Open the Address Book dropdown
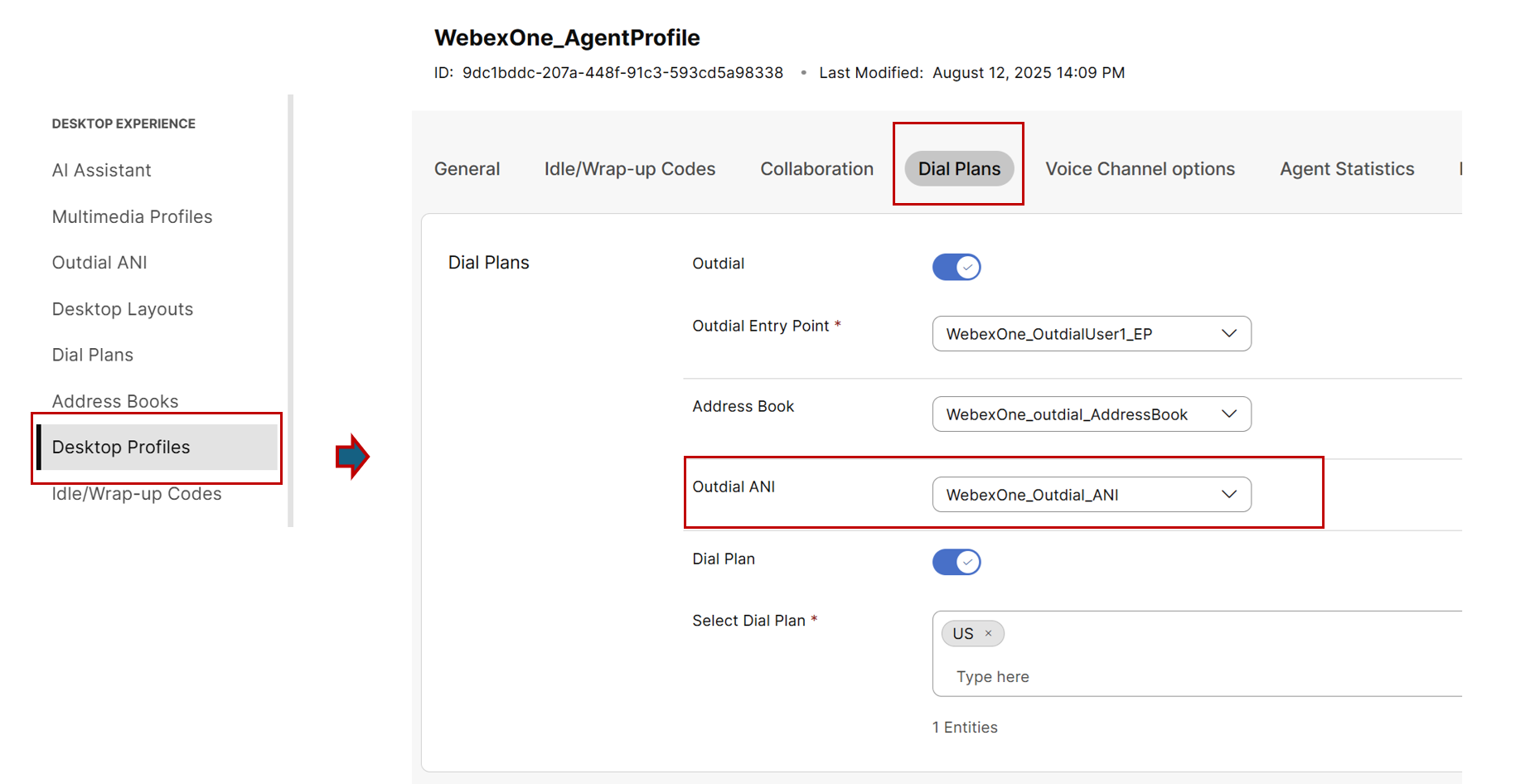1535x784 pixels. (1091, 414)
